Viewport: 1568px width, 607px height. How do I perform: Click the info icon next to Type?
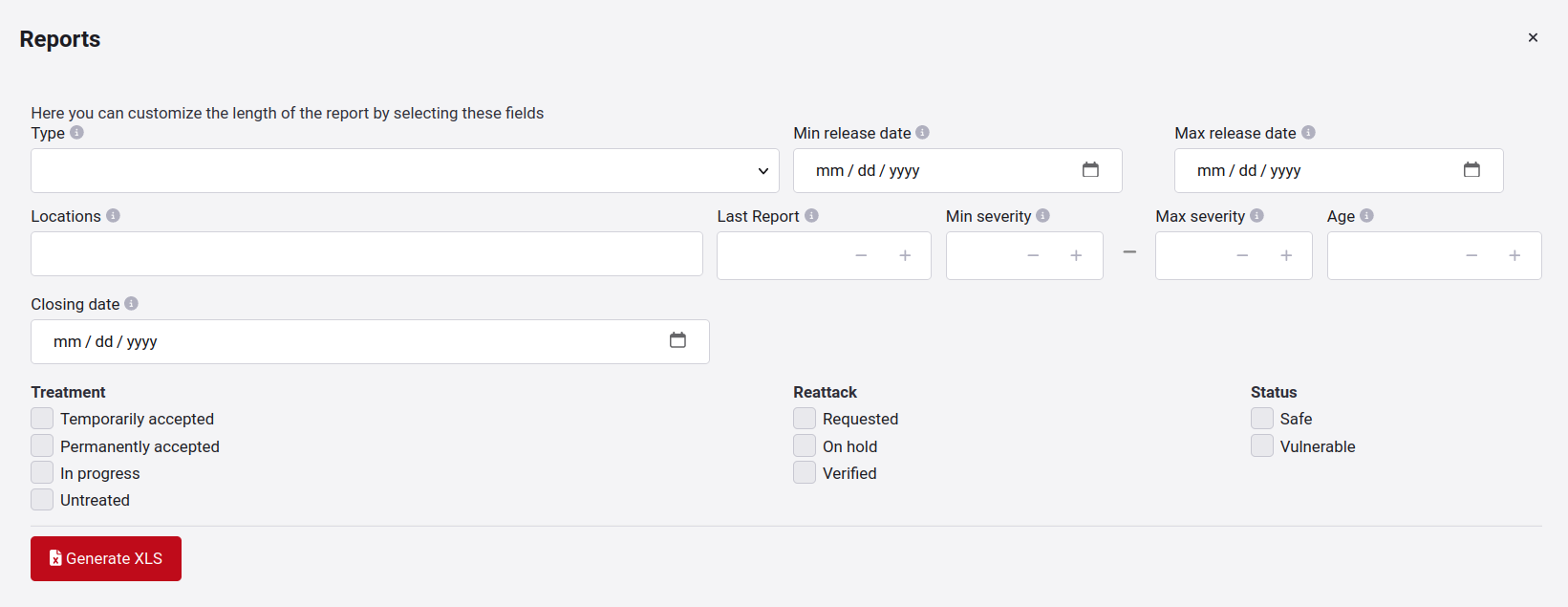tap(76, 133)
